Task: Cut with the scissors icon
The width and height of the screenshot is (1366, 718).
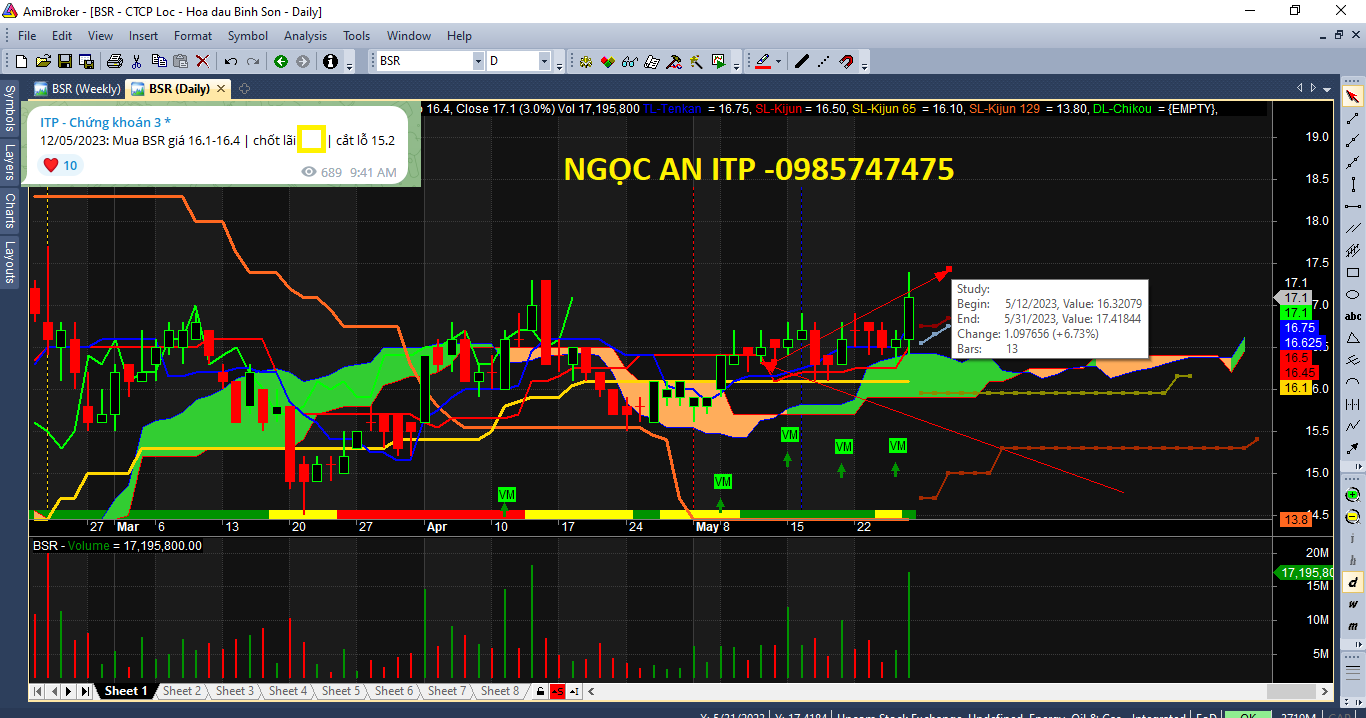Action: pos(137,61)
